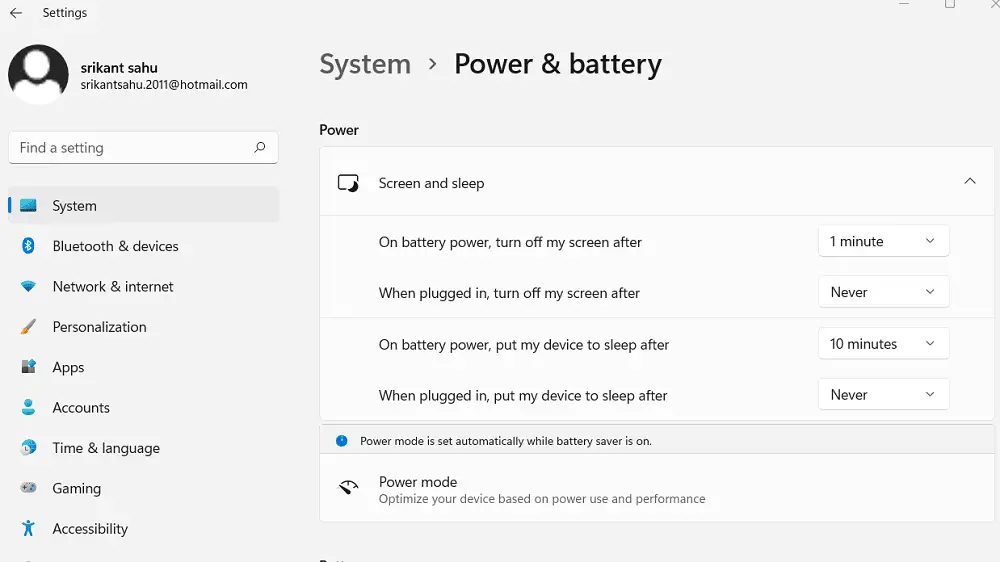Go to System in the breadcrumb
This screenshot has width=1000, height=562.
click(365, 65)
